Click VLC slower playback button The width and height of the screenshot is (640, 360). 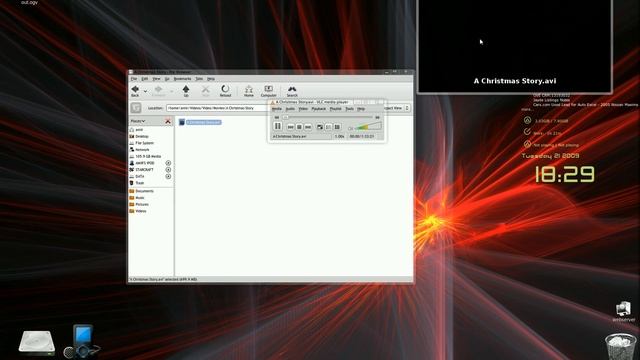[277, 118]
